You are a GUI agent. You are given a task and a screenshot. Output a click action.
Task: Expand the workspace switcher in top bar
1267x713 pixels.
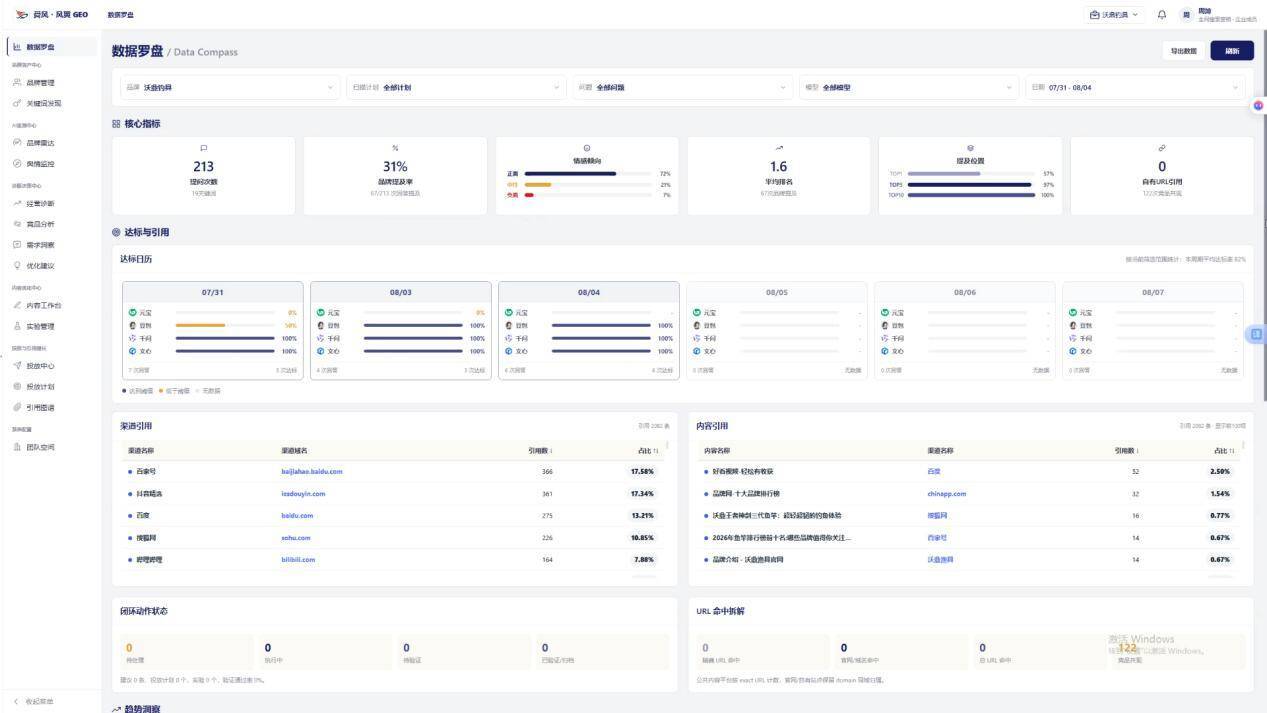pyautogui.click(x=1114, y=14)
